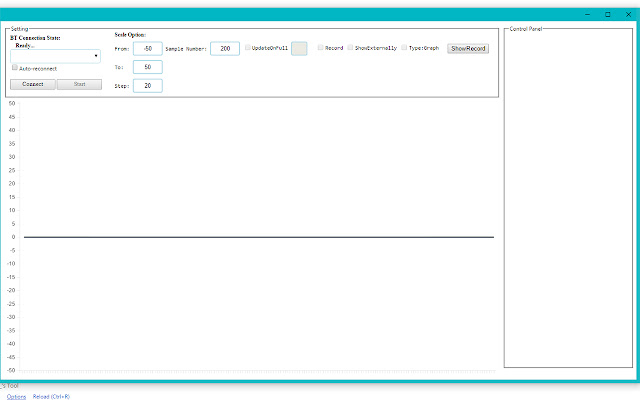The image size is (640, 400).
Task: Click the Start button
Action: point(79,84)
